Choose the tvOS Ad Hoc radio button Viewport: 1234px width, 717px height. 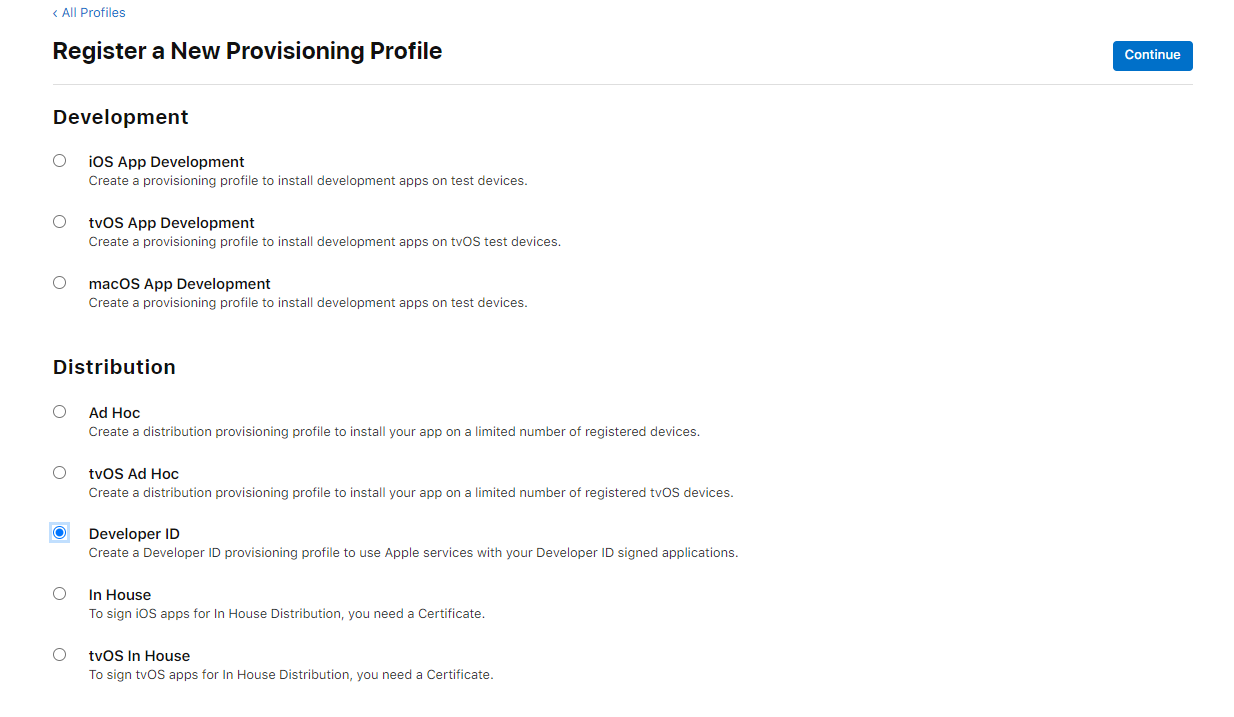[60, 473]
